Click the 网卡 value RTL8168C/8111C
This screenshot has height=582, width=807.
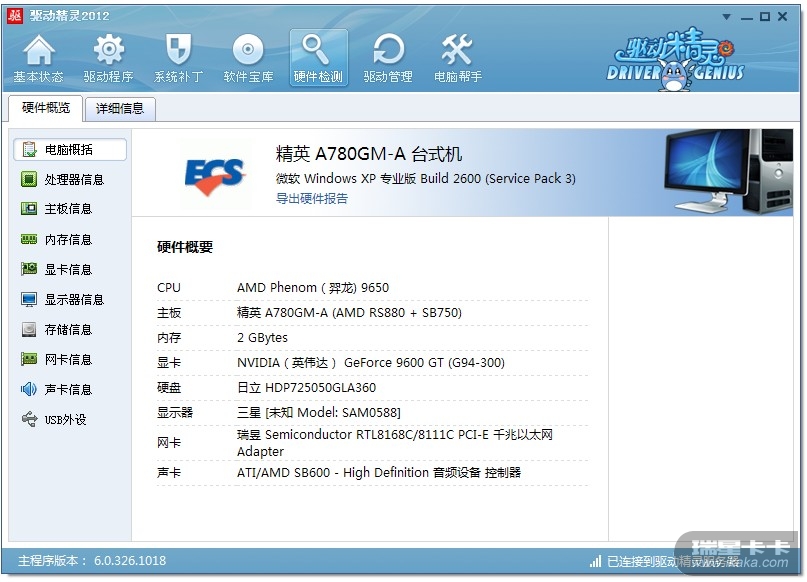click(395, 443)
